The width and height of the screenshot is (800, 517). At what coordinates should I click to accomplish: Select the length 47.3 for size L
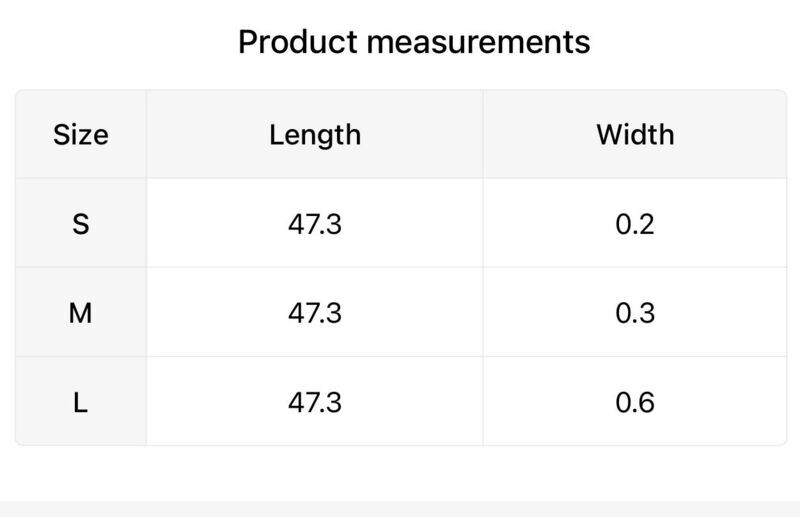315,403
